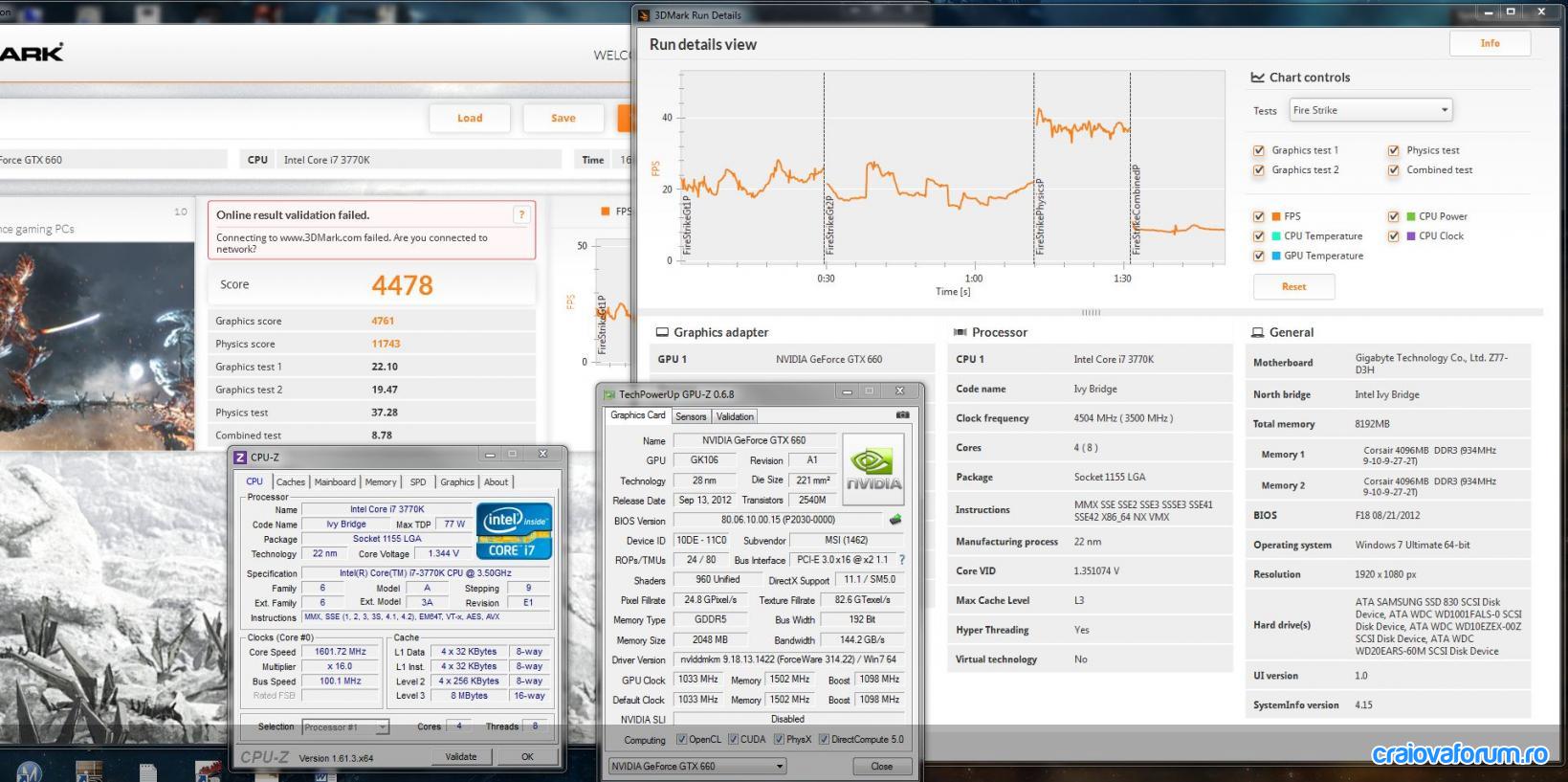Open the Memory tab in CPU-Z
The height and width of the screenshot is (782, 1568).
tap(380, 482)
